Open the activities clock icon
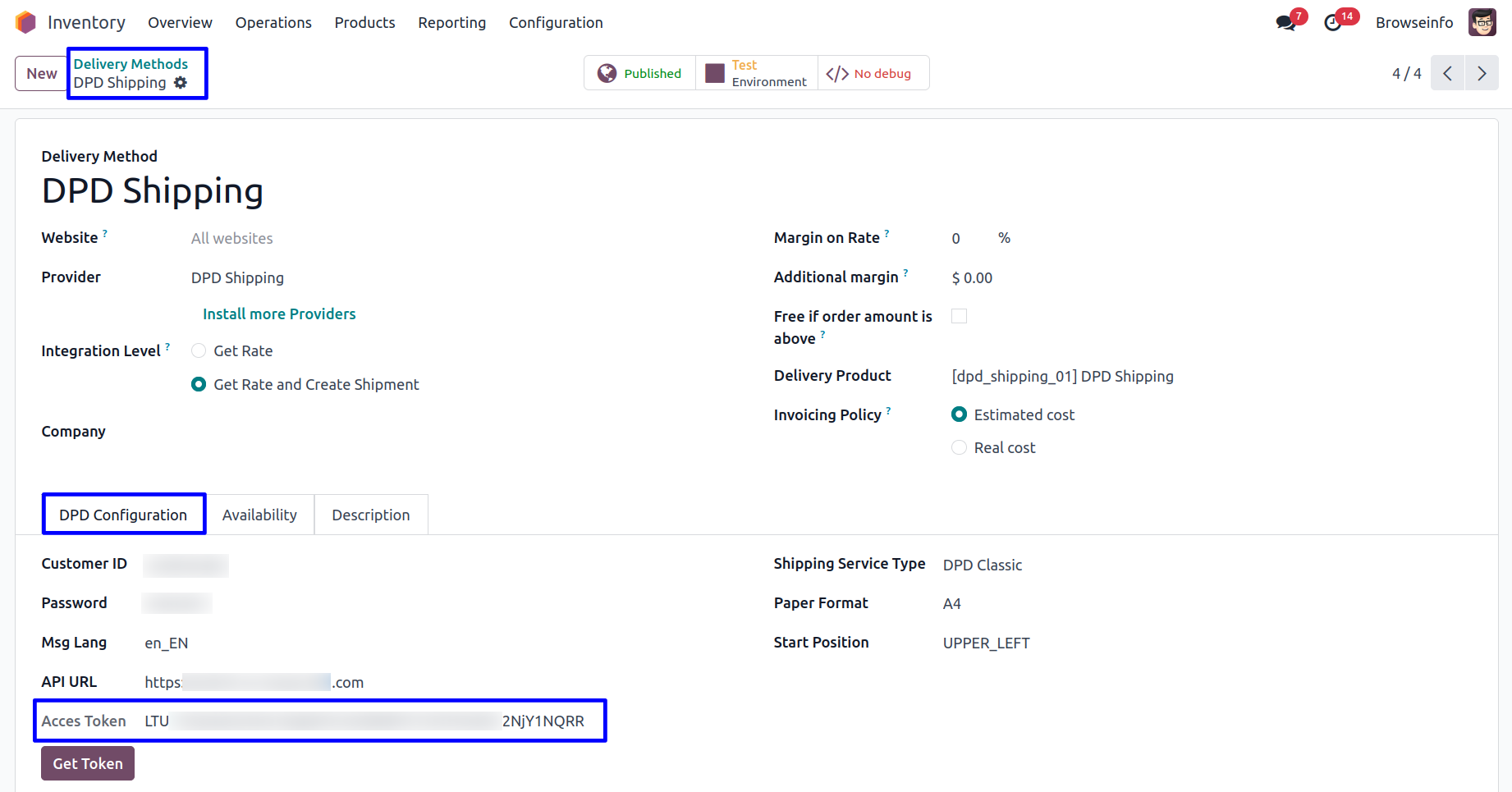This screenshot has width=1512, height=792. (1333, 23)
